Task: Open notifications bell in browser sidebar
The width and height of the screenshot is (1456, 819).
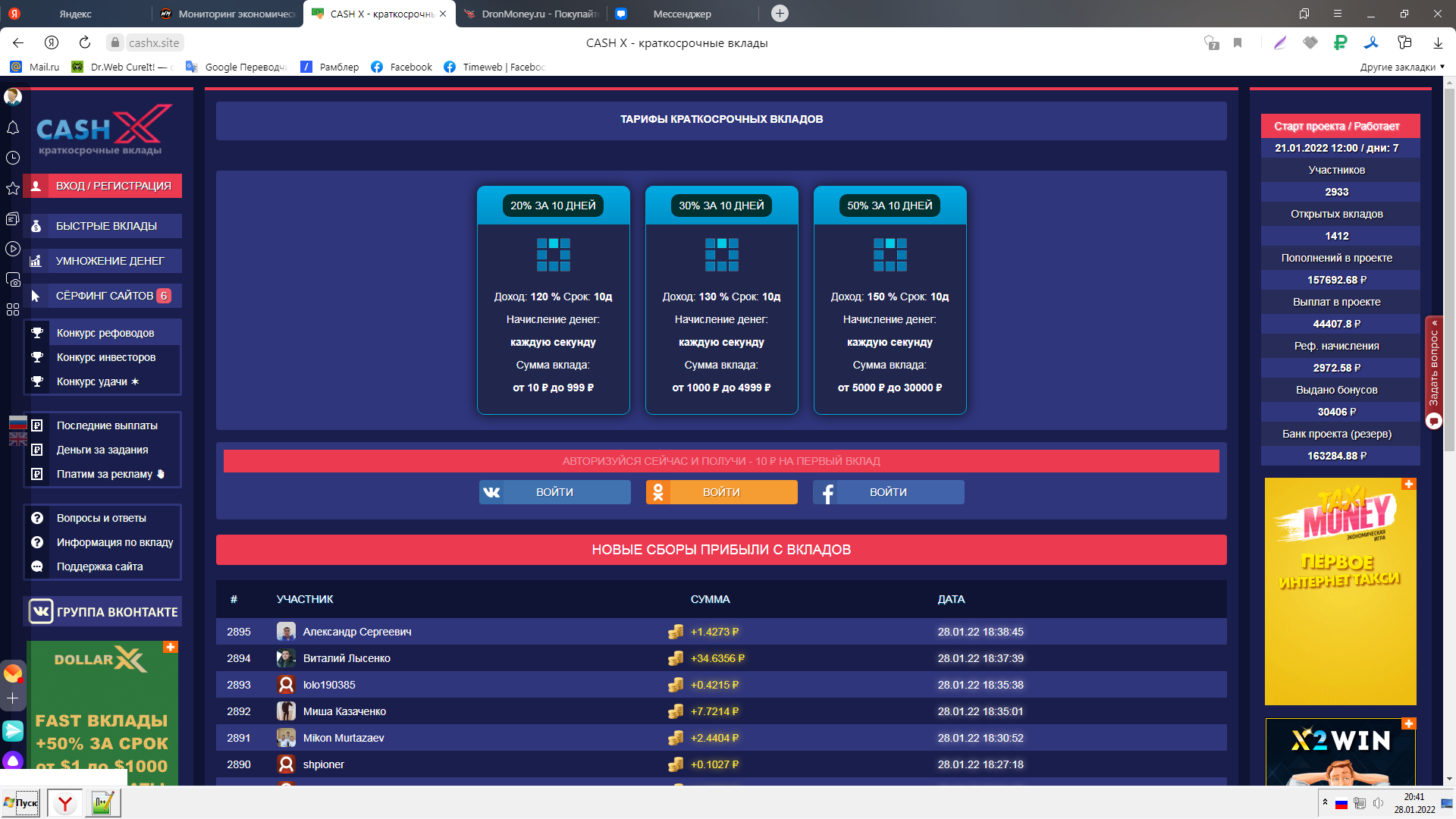Action: pos(13,127)
